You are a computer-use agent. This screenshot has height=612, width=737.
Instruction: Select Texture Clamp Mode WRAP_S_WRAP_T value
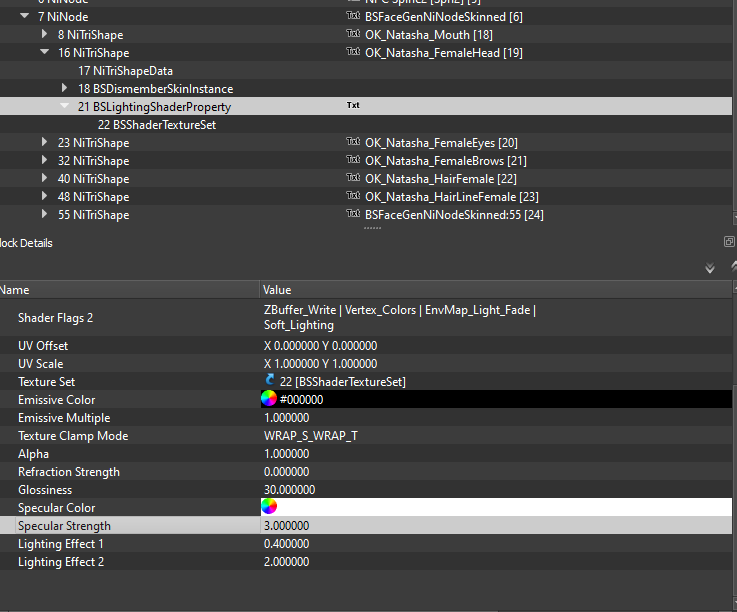tap(310, 435)
